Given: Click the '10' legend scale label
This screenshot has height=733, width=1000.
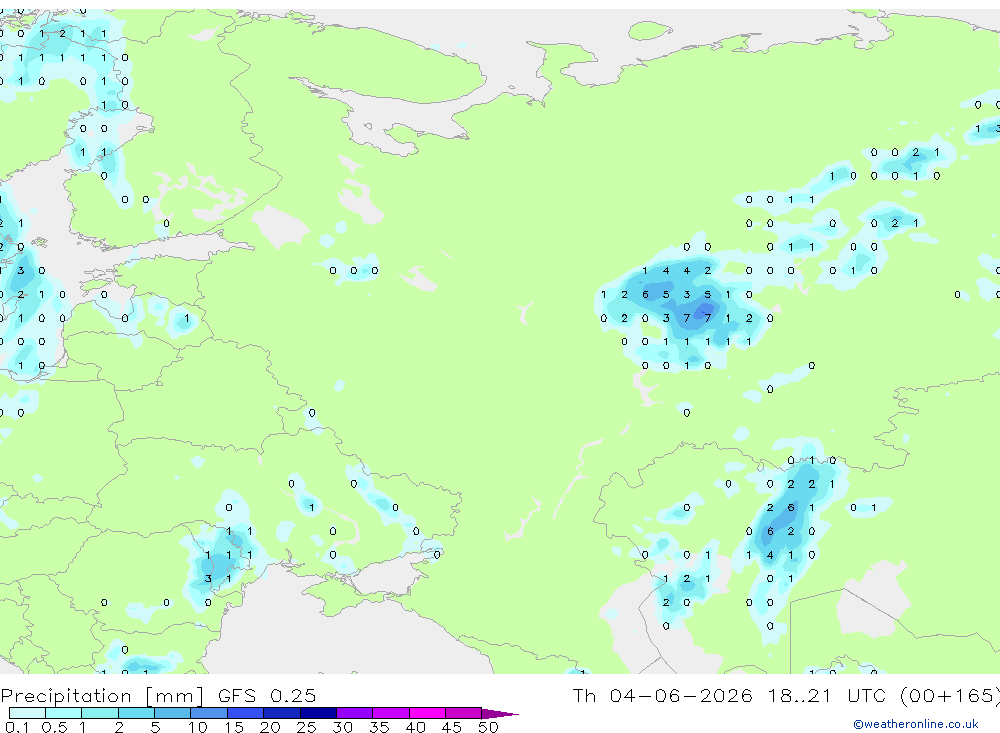Looking at the screenshot, I should coord(198,727).
